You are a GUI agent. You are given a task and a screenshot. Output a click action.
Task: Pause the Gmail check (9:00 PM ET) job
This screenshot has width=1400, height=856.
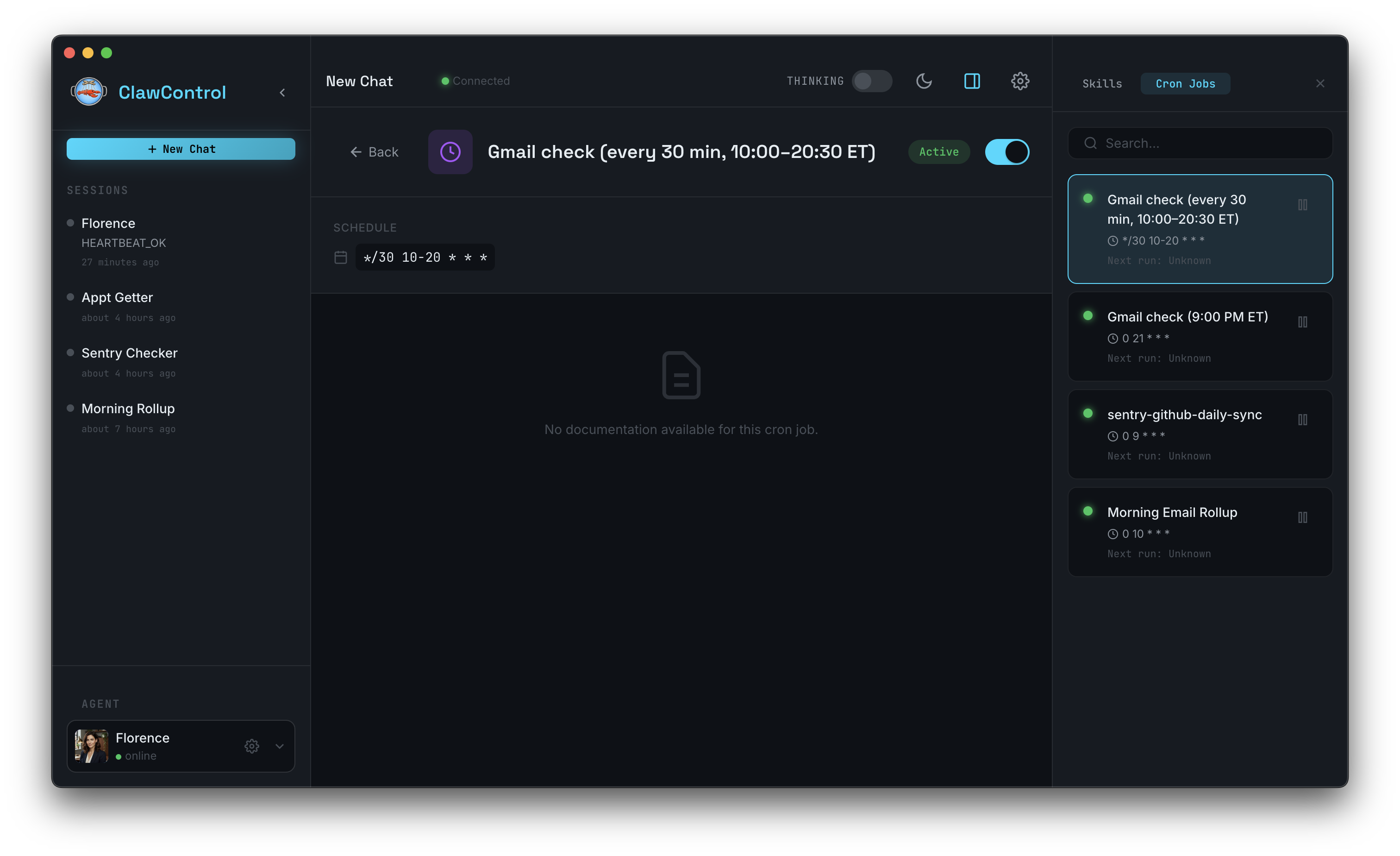tap(1303, 322)
